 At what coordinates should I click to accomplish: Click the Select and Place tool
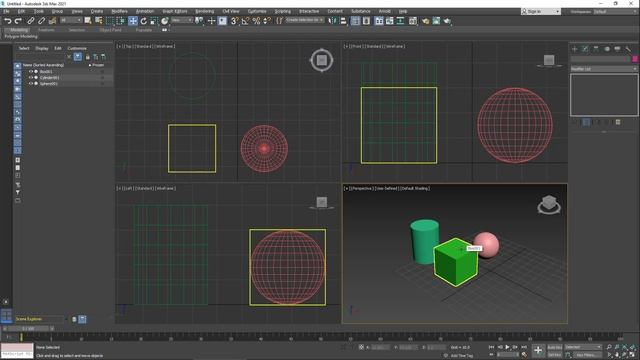click(x=164, y=21)
